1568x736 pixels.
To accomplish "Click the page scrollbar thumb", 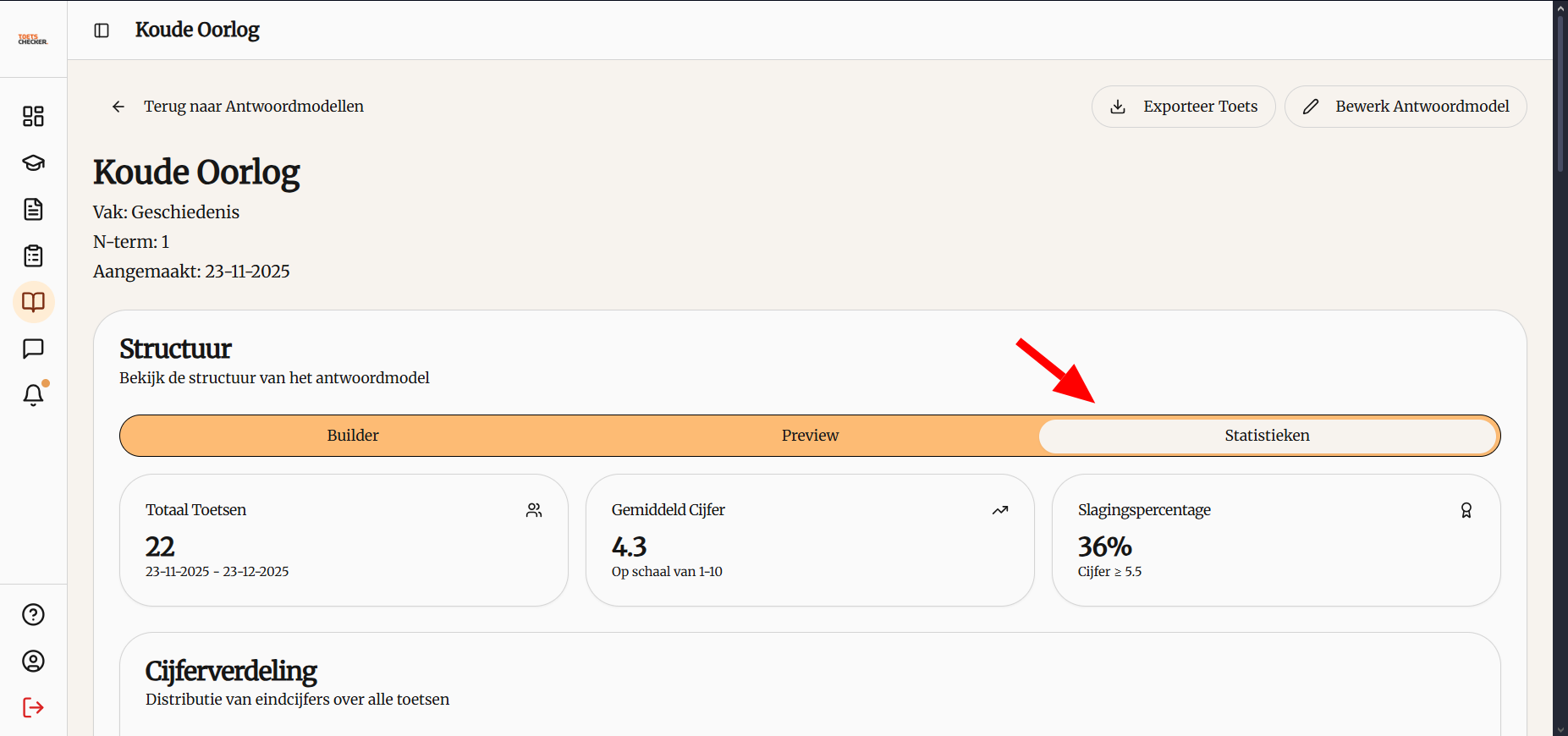I will (1560, 93).
